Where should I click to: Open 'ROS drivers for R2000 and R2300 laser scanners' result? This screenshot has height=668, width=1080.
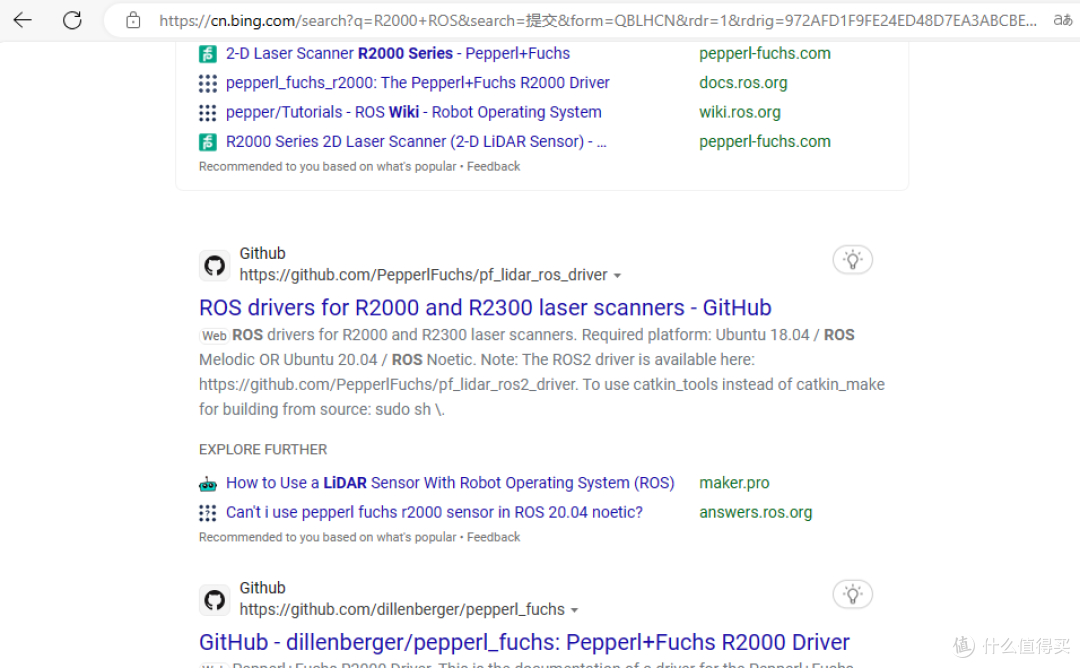pyautogui.click(x=485, y=307)
